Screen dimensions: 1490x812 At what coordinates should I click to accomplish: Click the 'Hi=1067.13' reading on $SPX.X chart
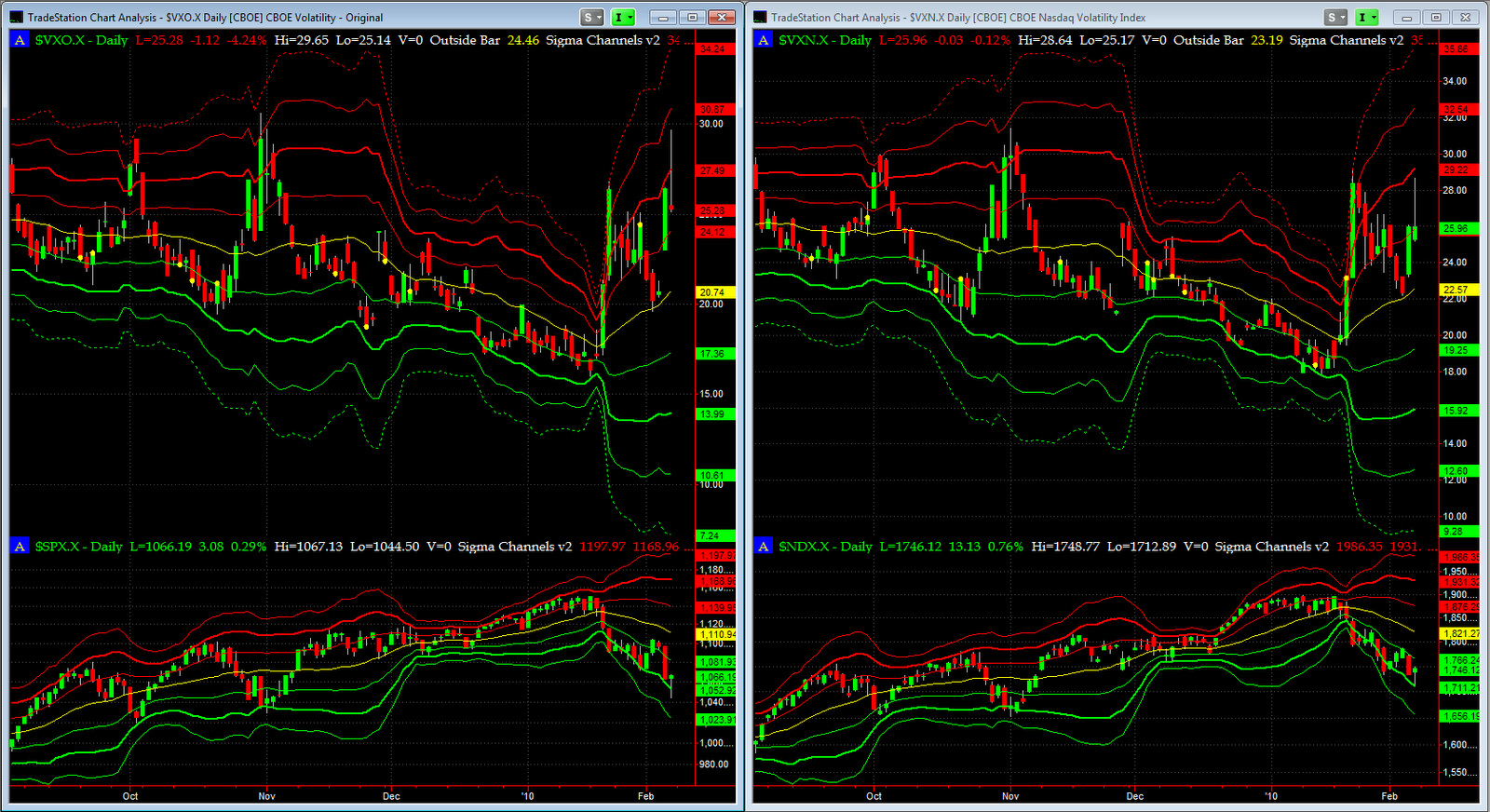pos(309,547)
